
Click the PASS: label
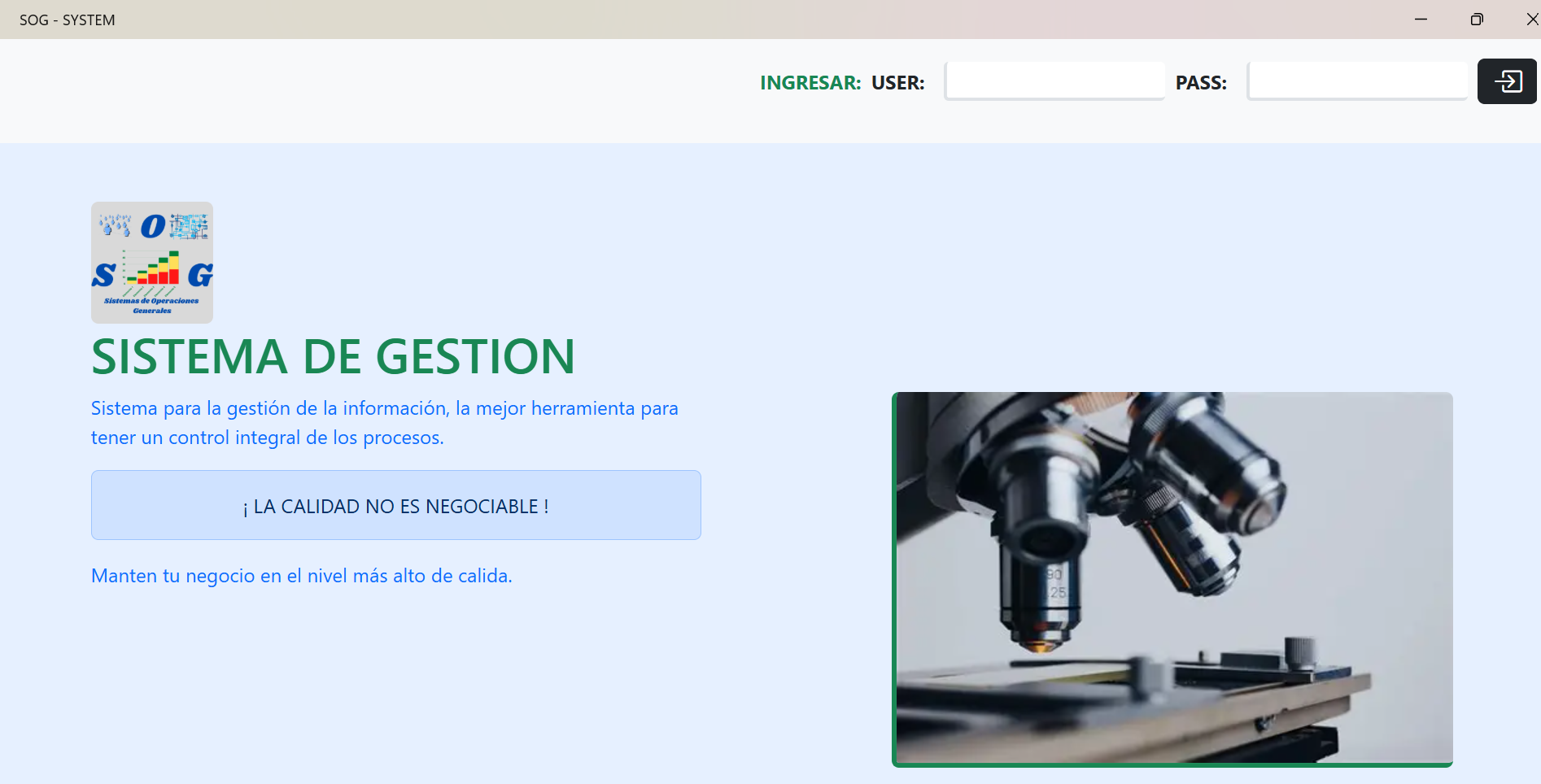pyautogui.click(x=1201, y=83)
